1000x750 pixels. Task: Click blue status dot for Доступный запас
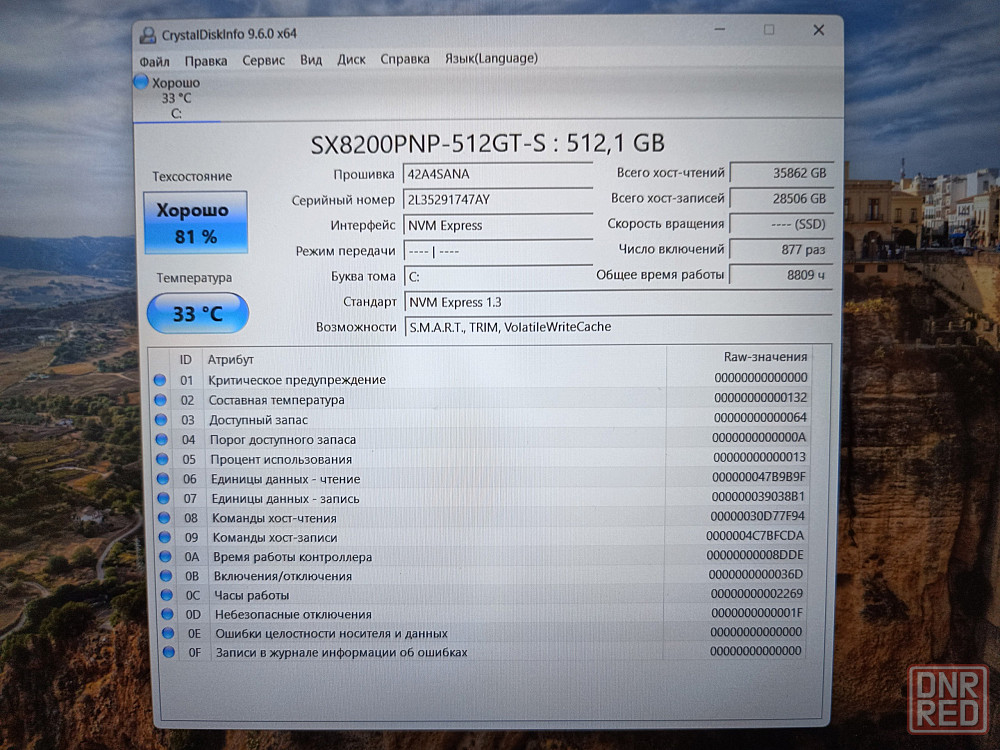point(161,420)
